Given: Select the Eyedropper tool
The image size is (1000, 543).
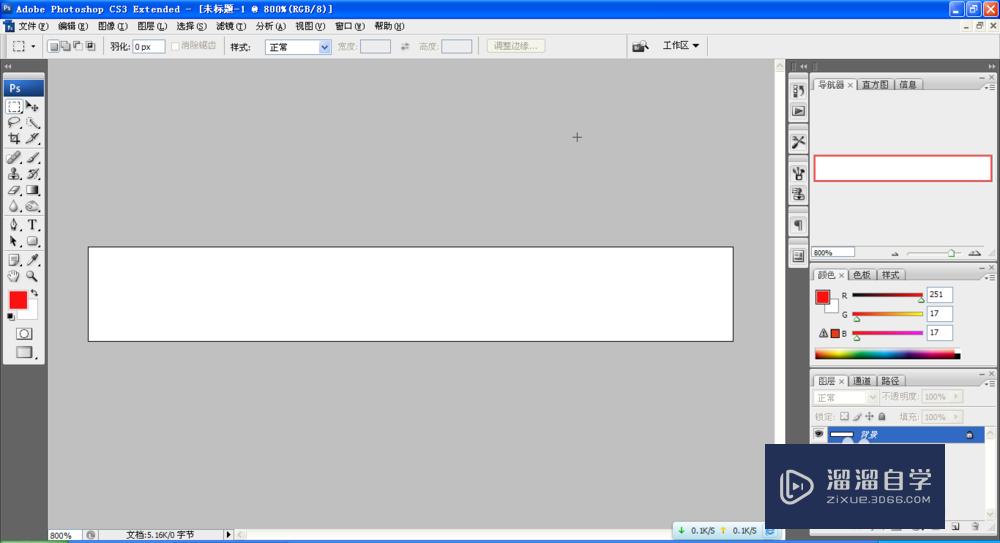Looking at the screenshot, I should coord(33,260).
